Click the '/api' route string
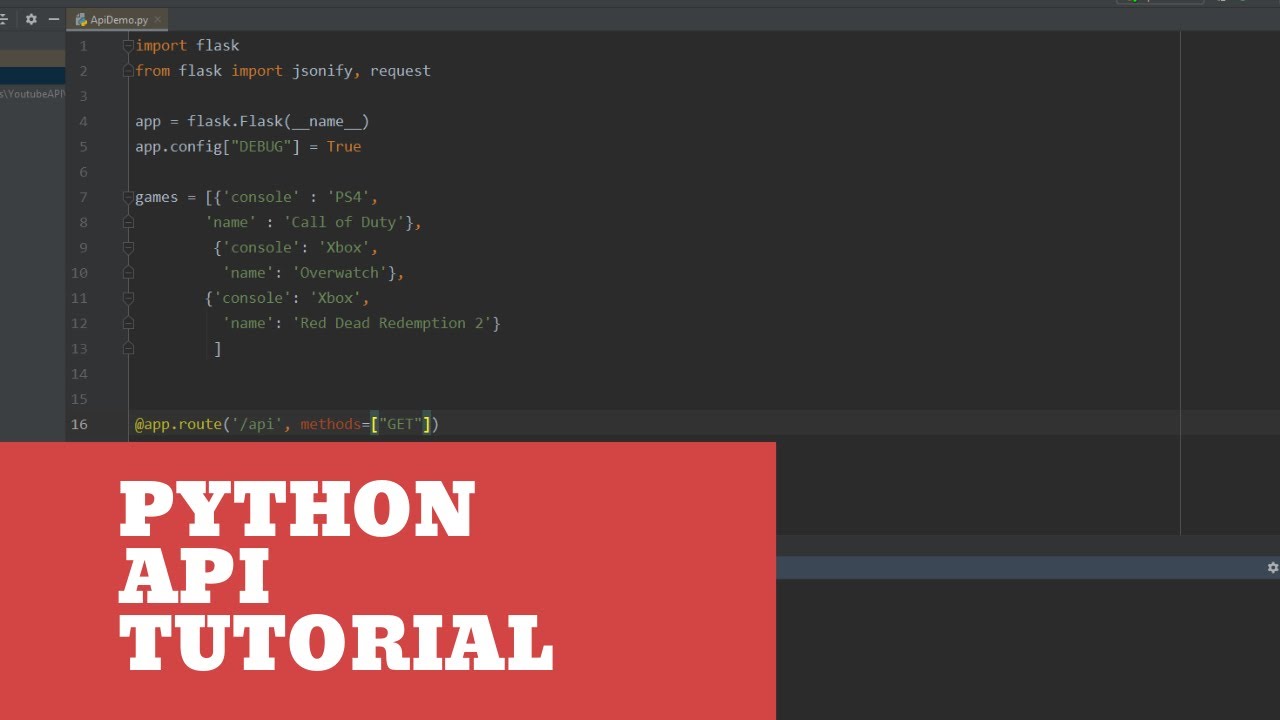Image resolution: width=1280 pixels, height=720 pixels. click(257, 424)
